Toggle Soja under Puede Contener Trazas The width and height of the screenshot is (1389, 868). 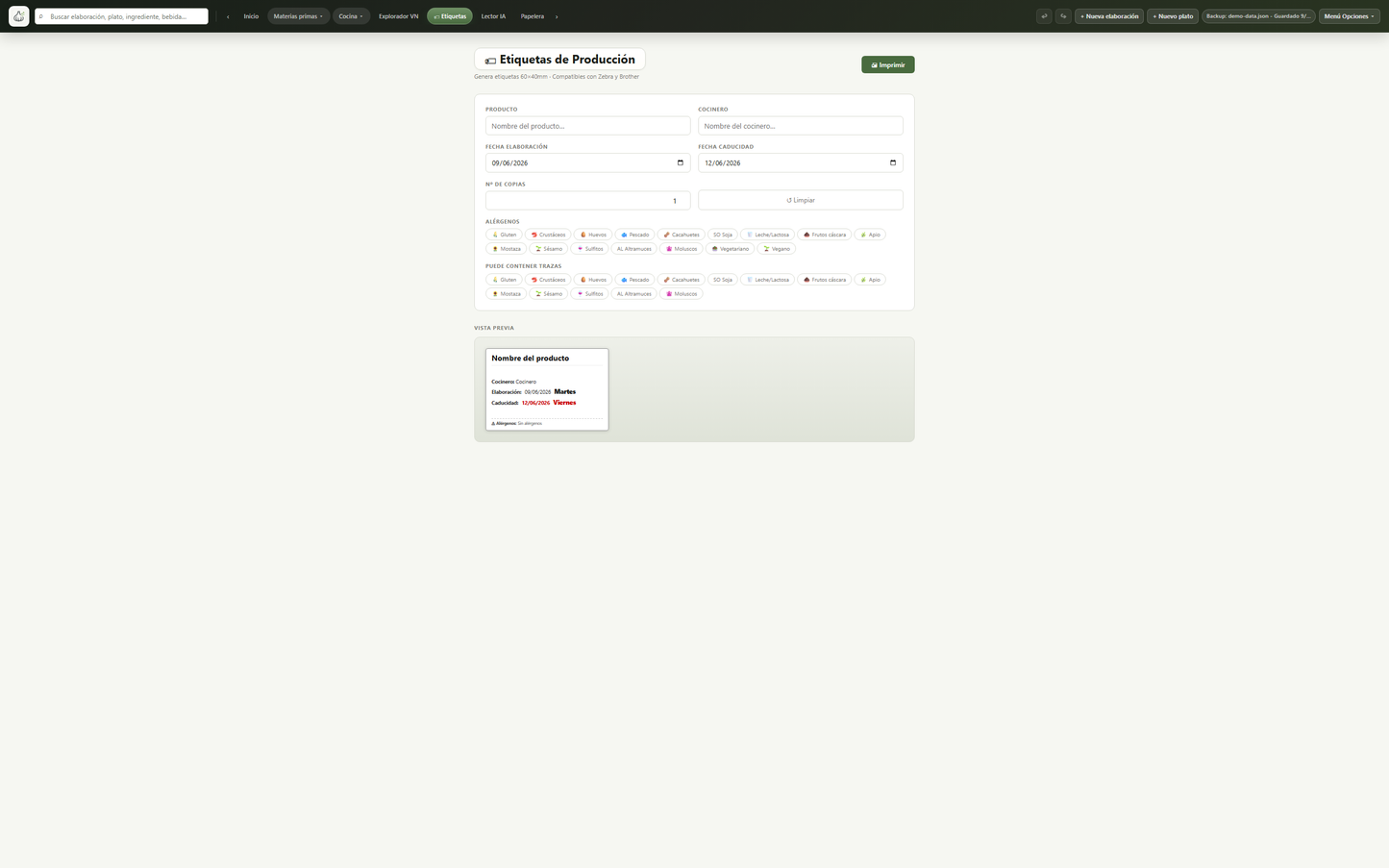coord(723,280)
